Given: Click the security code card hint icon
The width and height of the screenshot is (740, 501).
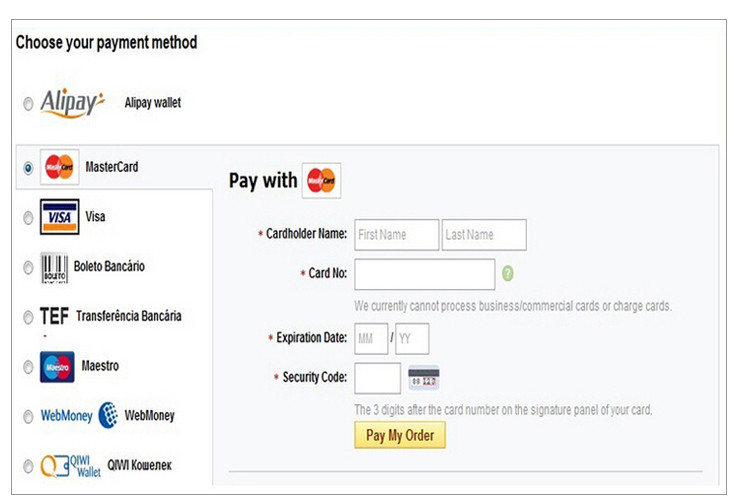Looking at the screenshot, I should click(x=424, y=378).
